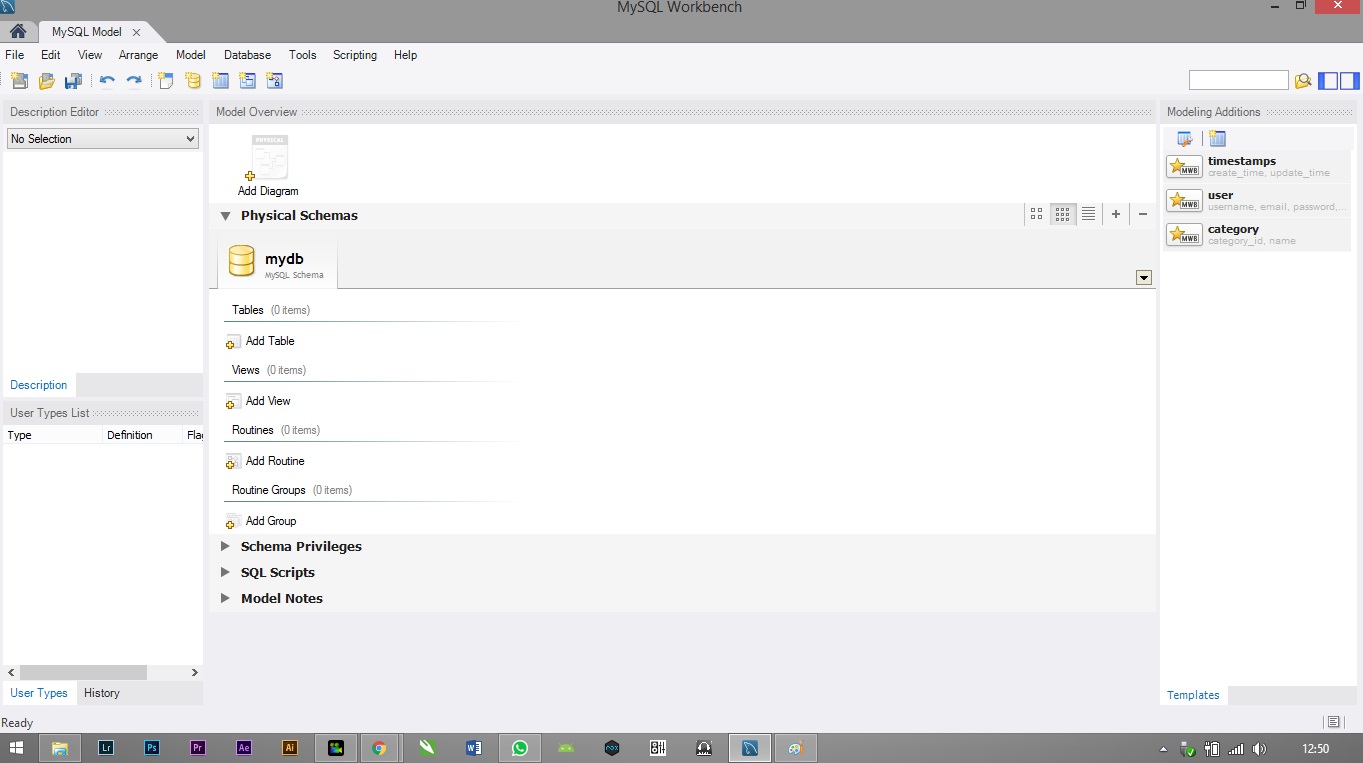The width and height of the screenshot is (1363, 763).
Task: Open the View menu
Action: 90,55
